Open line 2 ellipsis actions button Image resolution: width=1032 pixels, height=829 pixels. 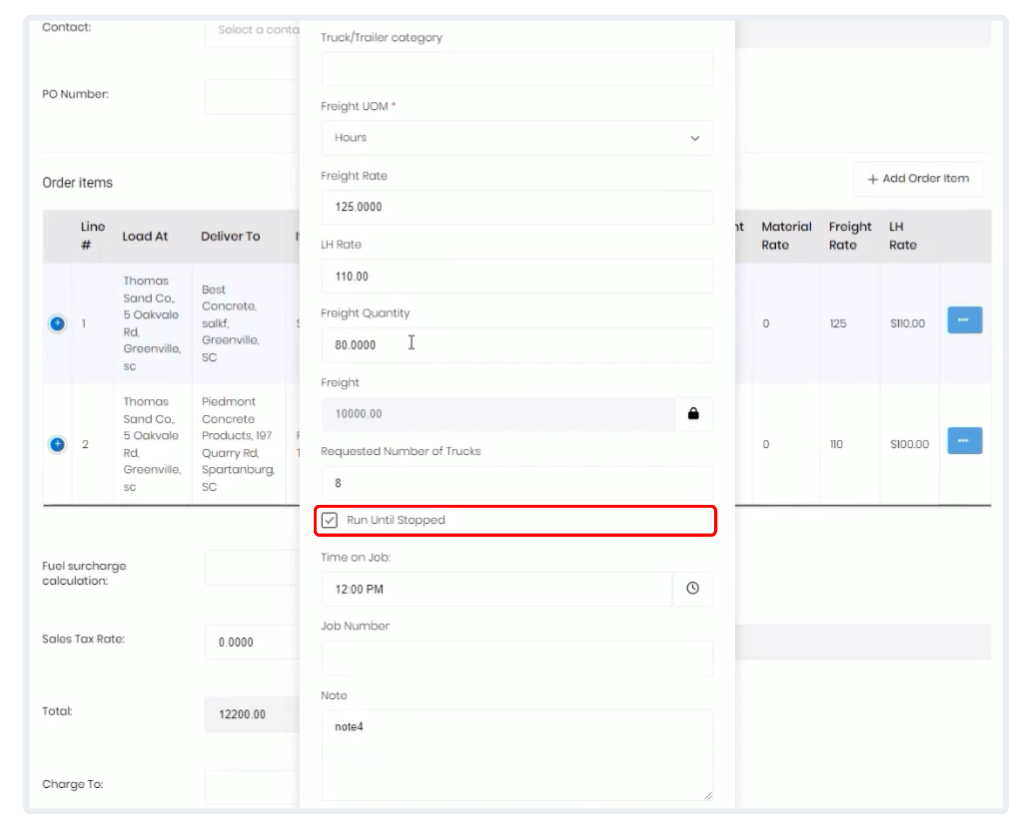click(964, 441)
